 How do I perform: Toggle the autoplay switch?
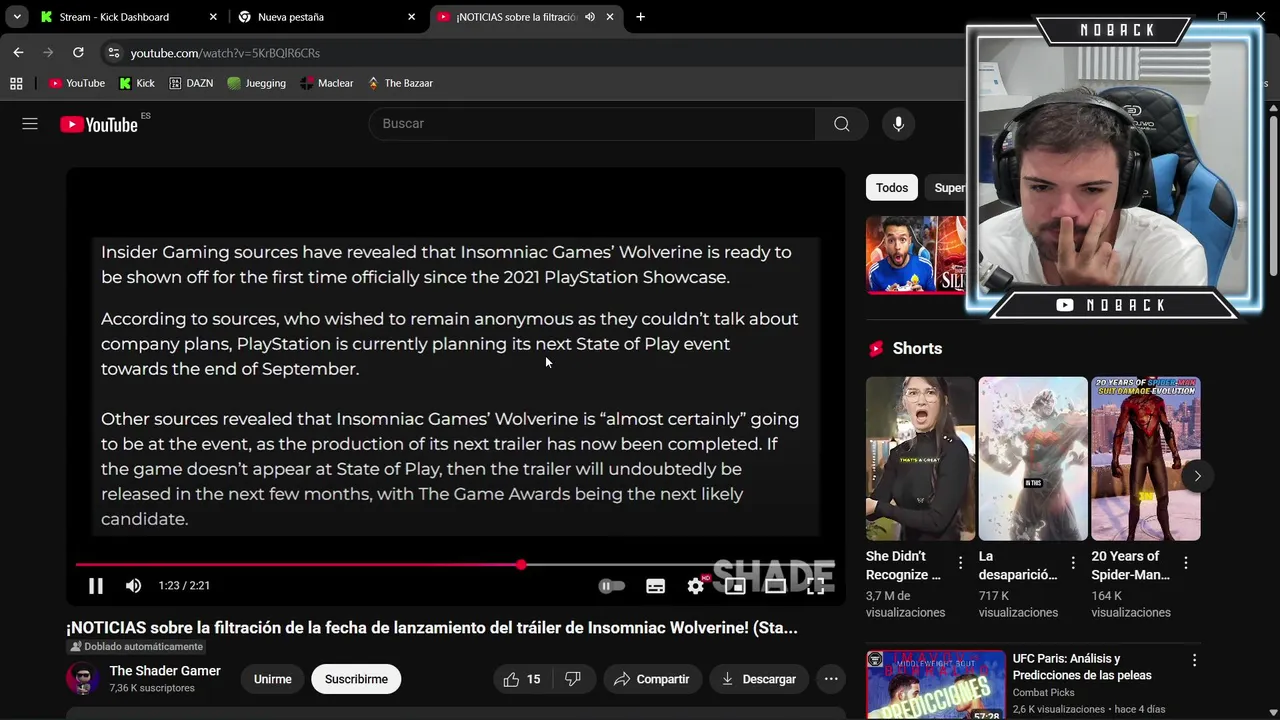click(611, 586)
